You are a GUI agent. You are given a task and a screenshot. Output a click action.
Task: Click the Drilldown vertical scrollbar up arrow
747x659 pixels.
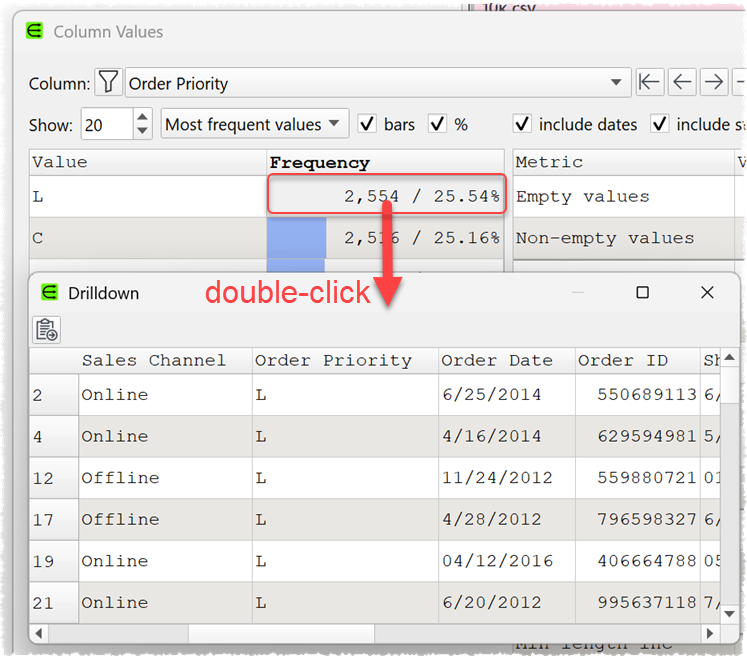729,357
